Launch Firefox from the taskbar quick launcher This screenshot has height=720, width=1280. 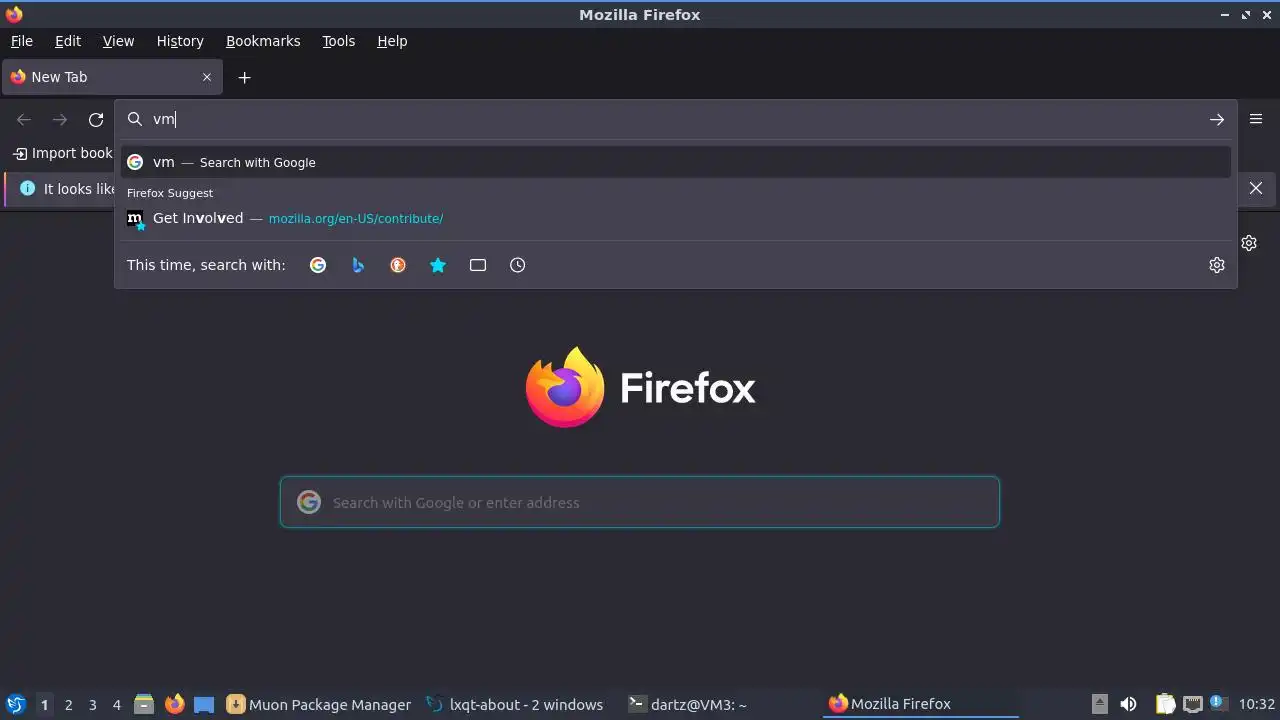174,704
